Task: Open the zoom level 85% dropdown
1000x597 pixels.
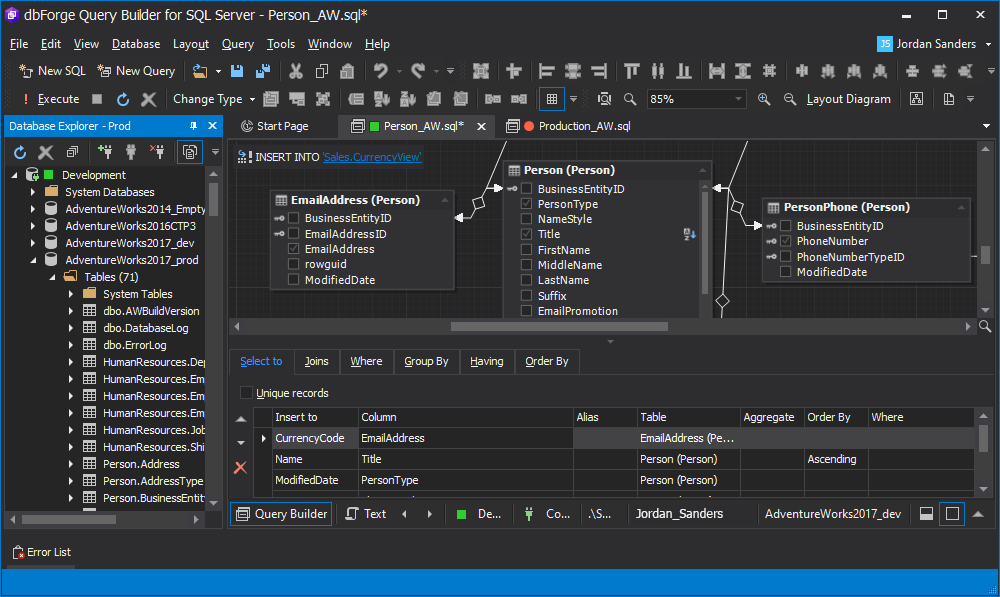Action: pyautogui.click(x=739, y=99)
